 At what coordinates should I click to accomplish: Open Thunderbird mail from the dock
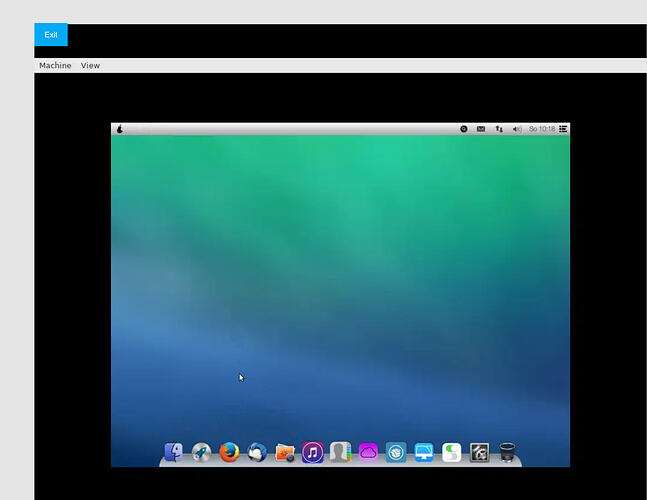[257, 452]
